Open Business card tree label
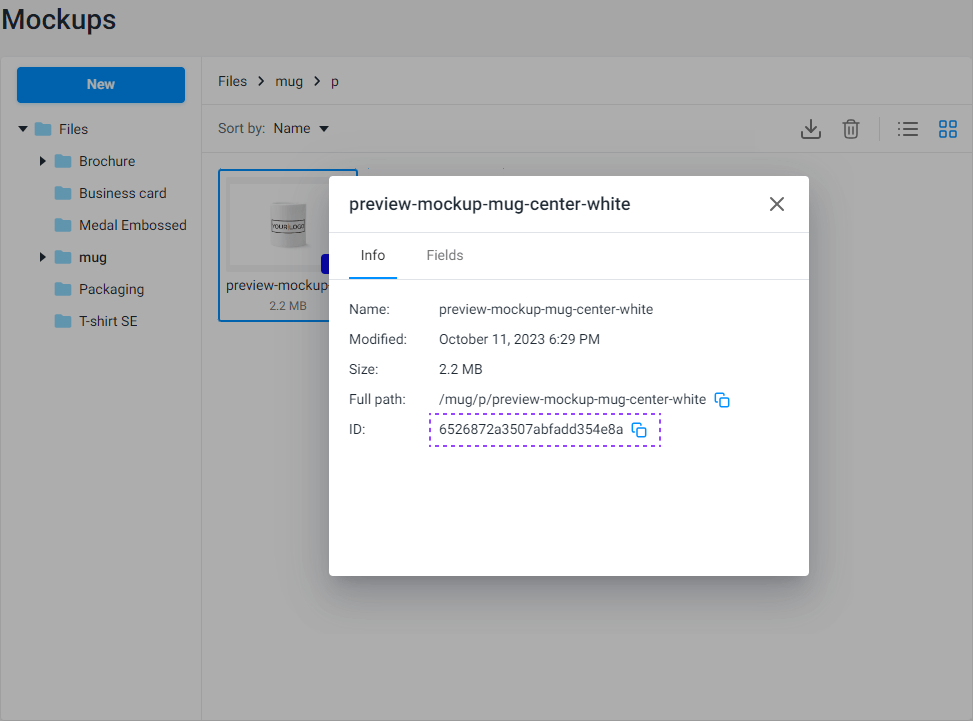 [x=122, y=193]
